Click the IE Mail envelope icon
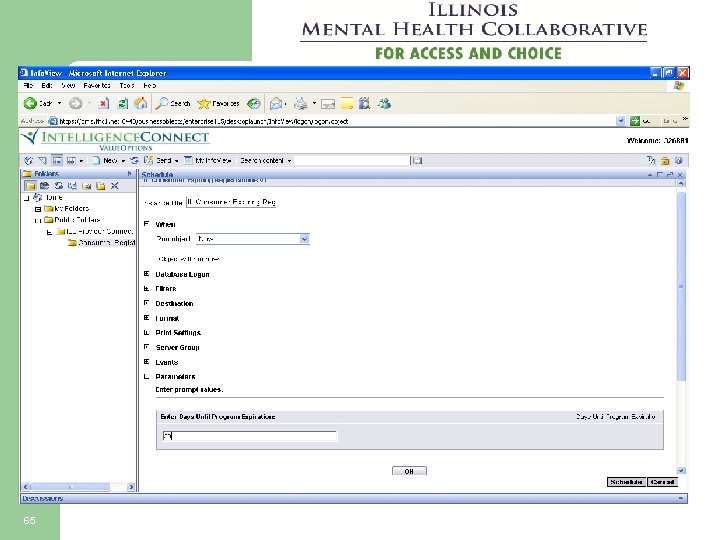This screenshot has height=540, width=720. coord(276,104)
